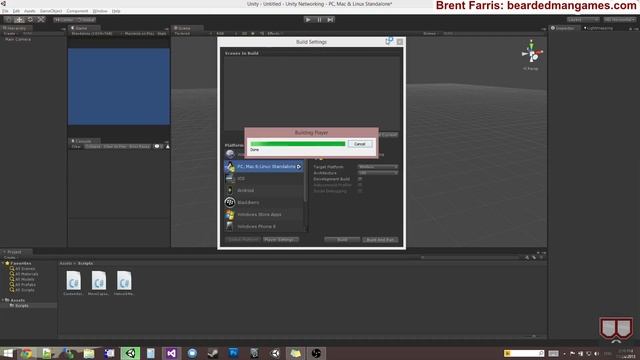
Task: Open Steam from the taskbar
Action: click(x=213, y=353)
